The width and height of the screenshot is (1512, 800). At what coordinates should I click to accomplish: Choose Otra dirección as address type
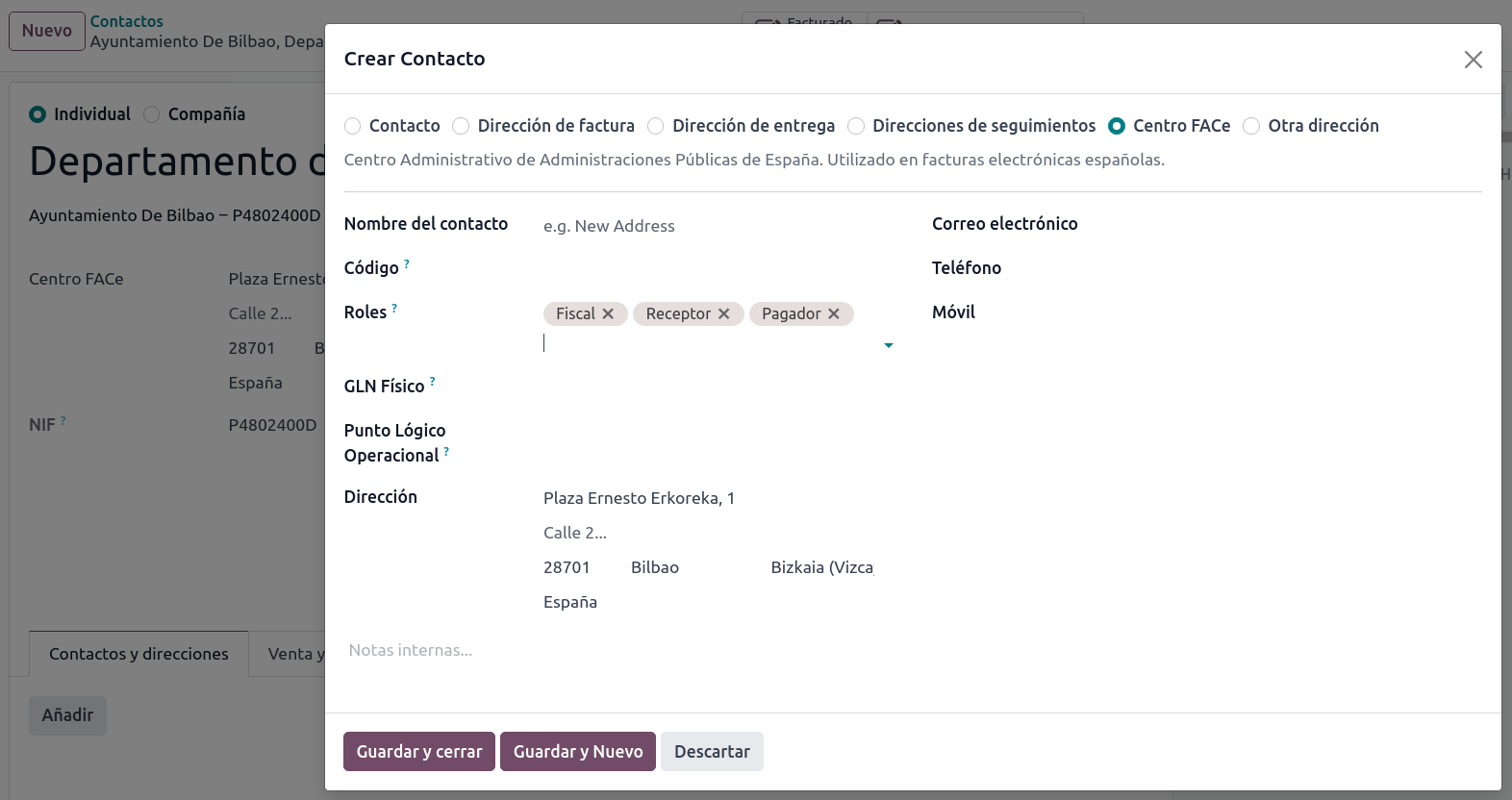pos(1251,126)
